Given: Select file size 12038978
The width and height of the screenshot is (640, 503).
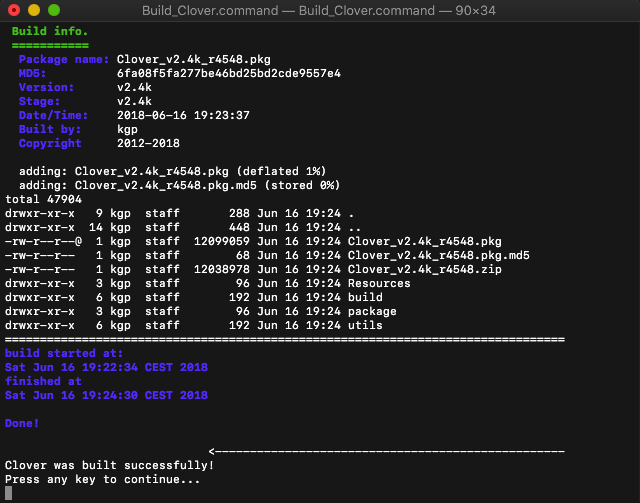Looking at the screenshot, I should tap(221, 269).
